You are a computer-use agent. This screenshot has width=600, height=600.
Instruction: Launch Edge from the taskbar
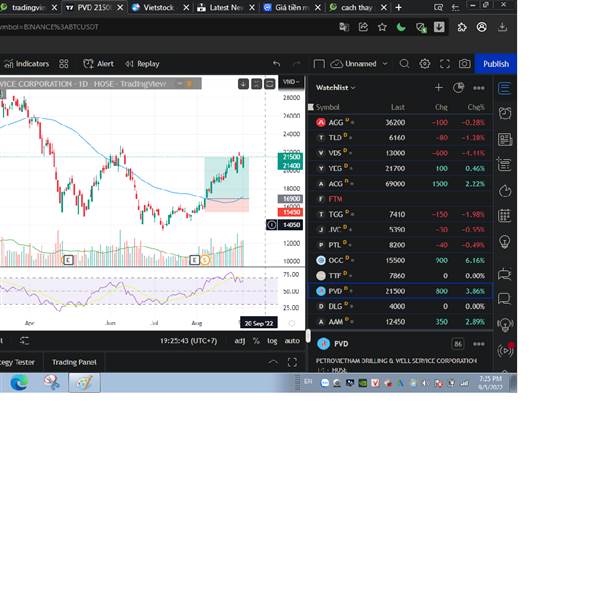[19, 383]
